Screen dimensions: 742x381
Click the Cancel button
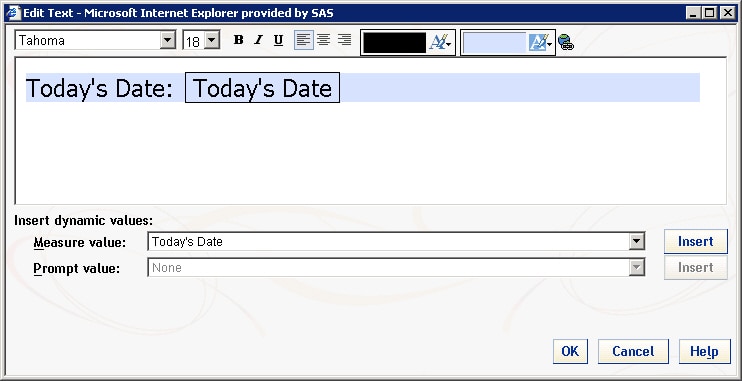point(633,351)
